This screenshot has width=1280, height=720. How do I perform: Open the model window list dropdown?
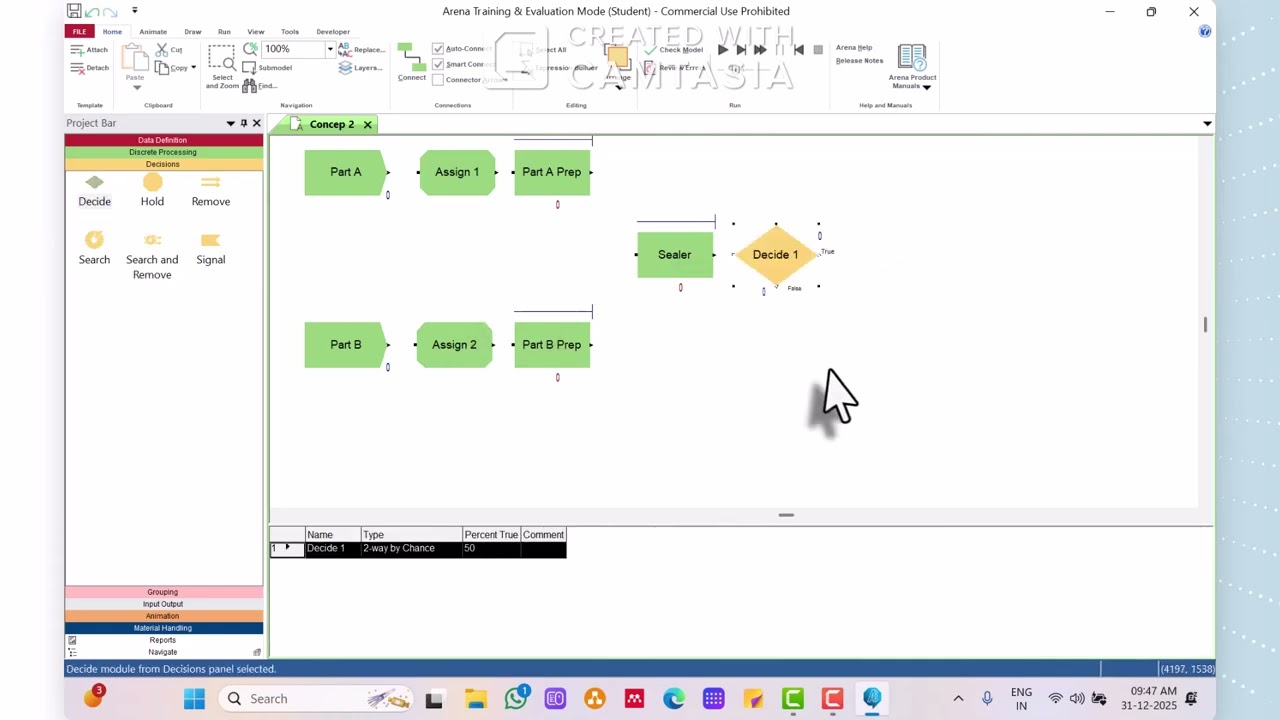[x=1207, y=124]
